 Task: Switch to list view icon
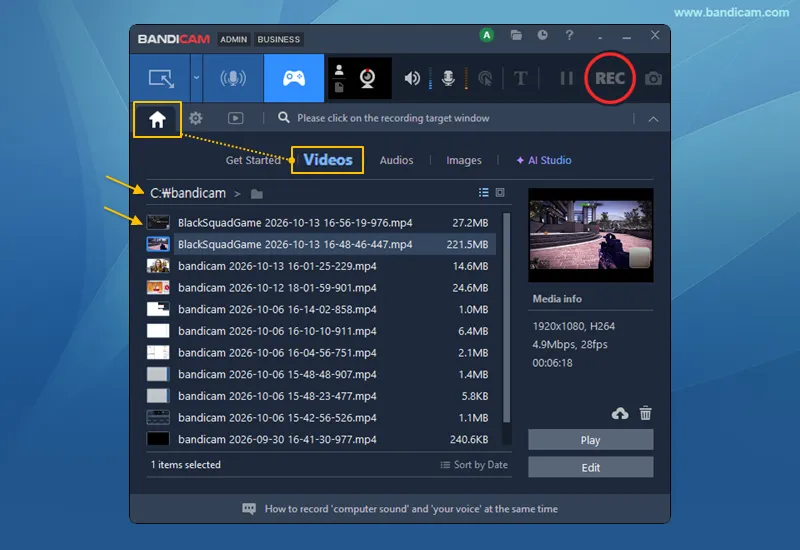pos(483,192)
